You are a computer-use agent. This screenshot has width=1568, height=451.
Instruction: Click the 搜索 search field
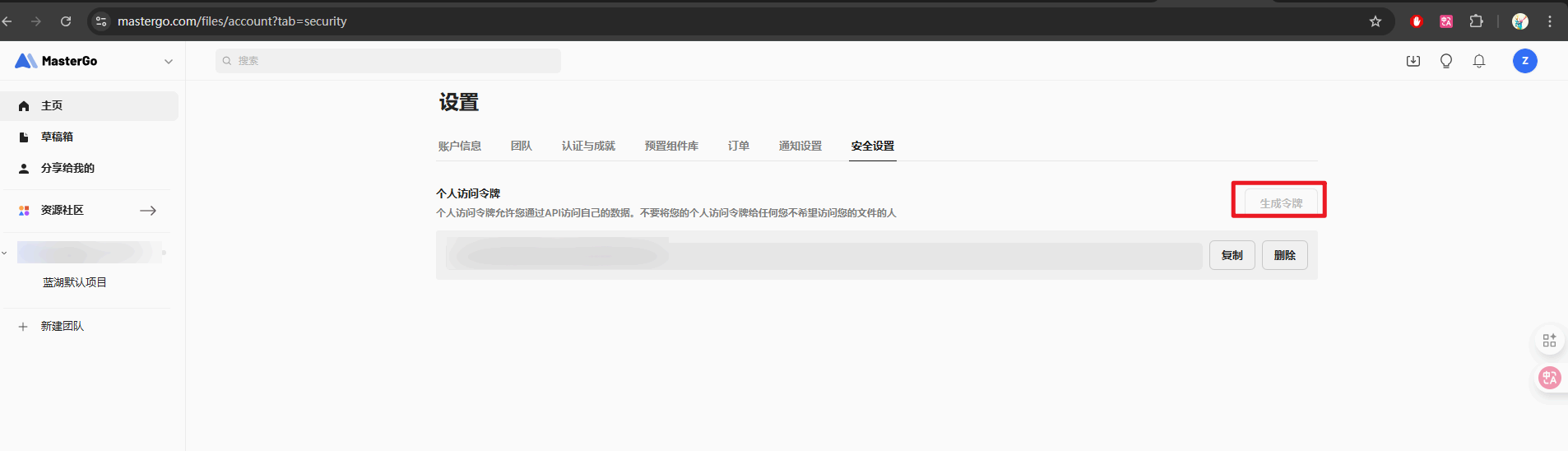point(388,61)
